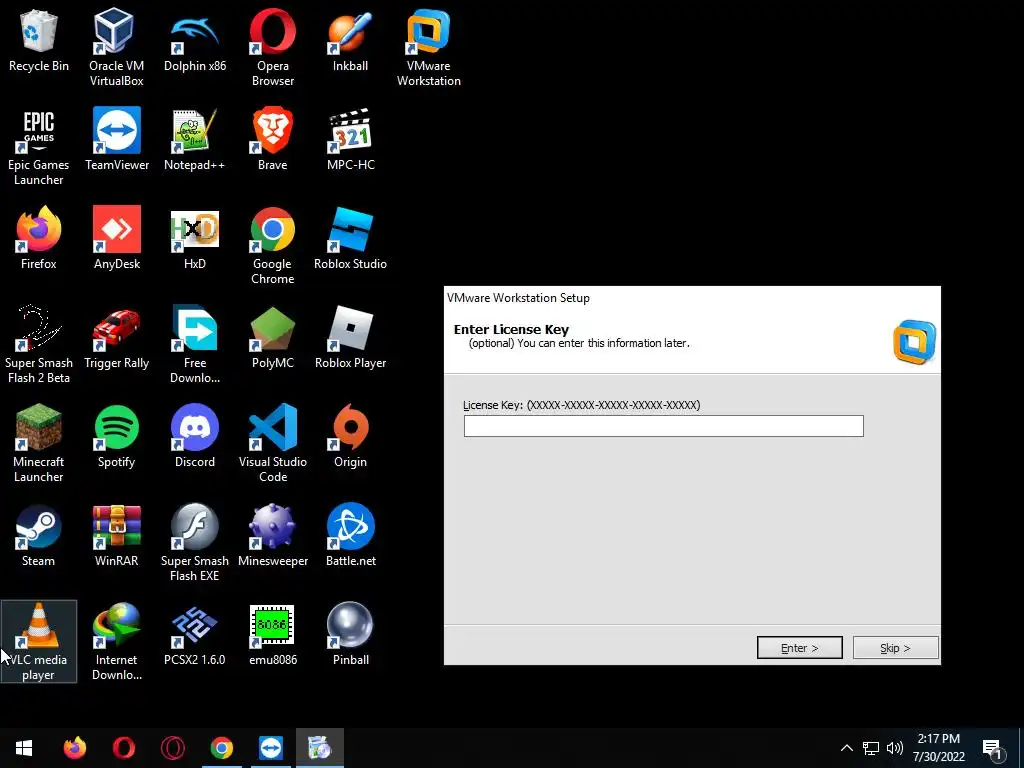Select VLC media player icon
This screenshot has width=1024, height=768.
[39, 641]
